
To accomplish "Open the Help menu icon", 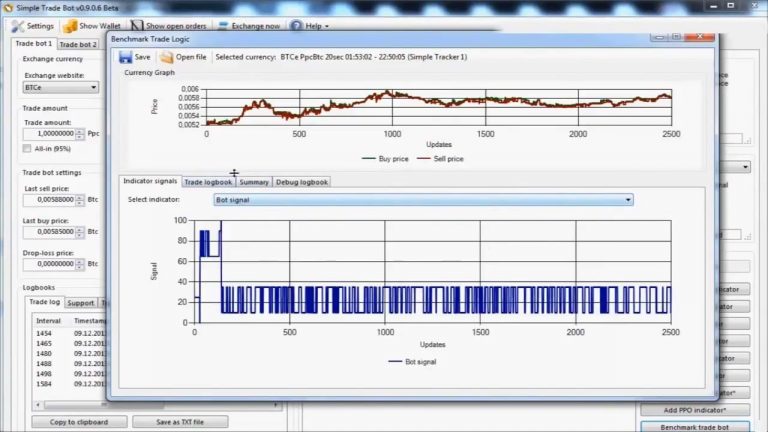I will (x=296, y=26).
